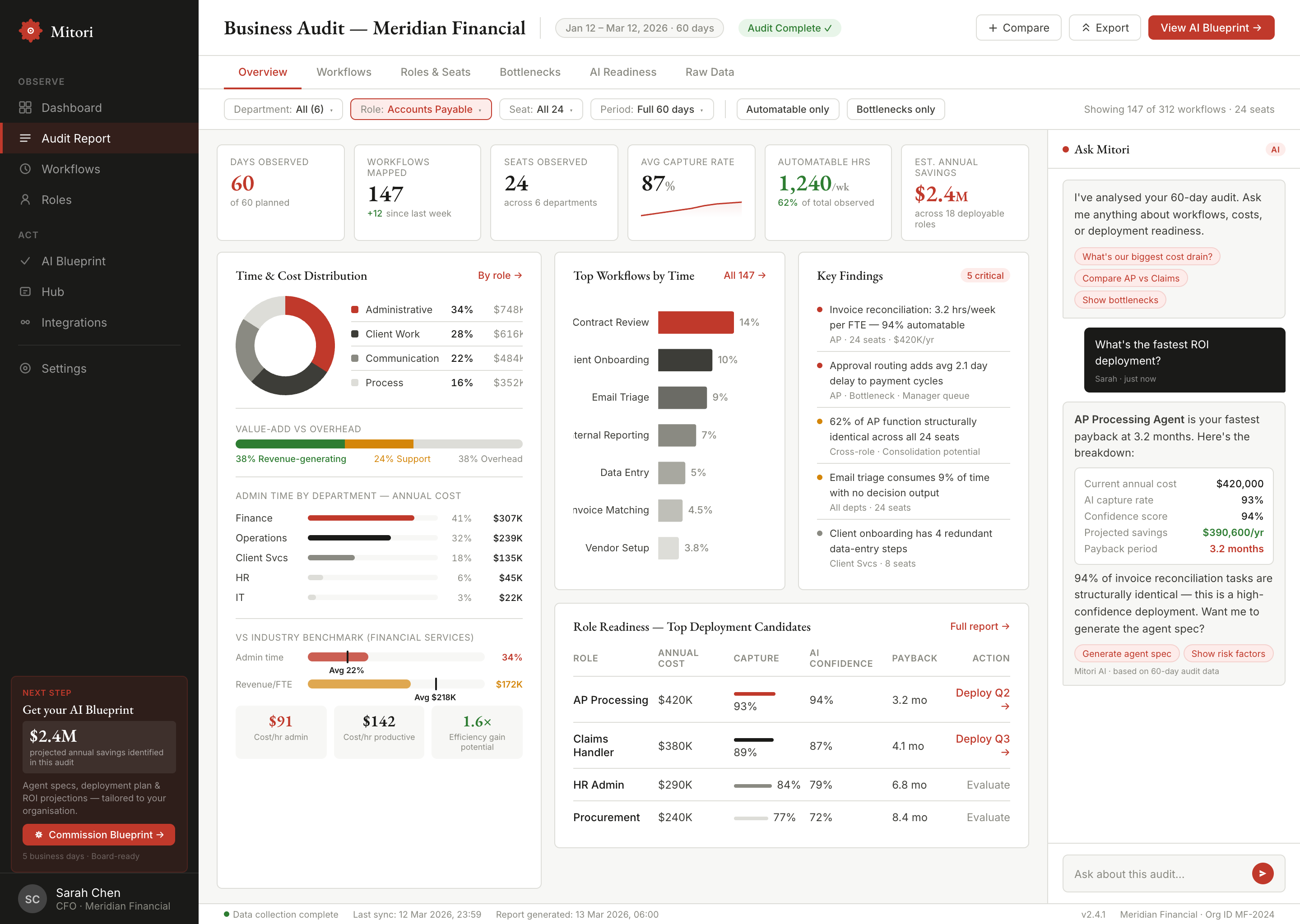The height and width of the screenshot is (924, 1300).
Task: Open the Period Full 60 days dropdown
Action: pos(652,109)
